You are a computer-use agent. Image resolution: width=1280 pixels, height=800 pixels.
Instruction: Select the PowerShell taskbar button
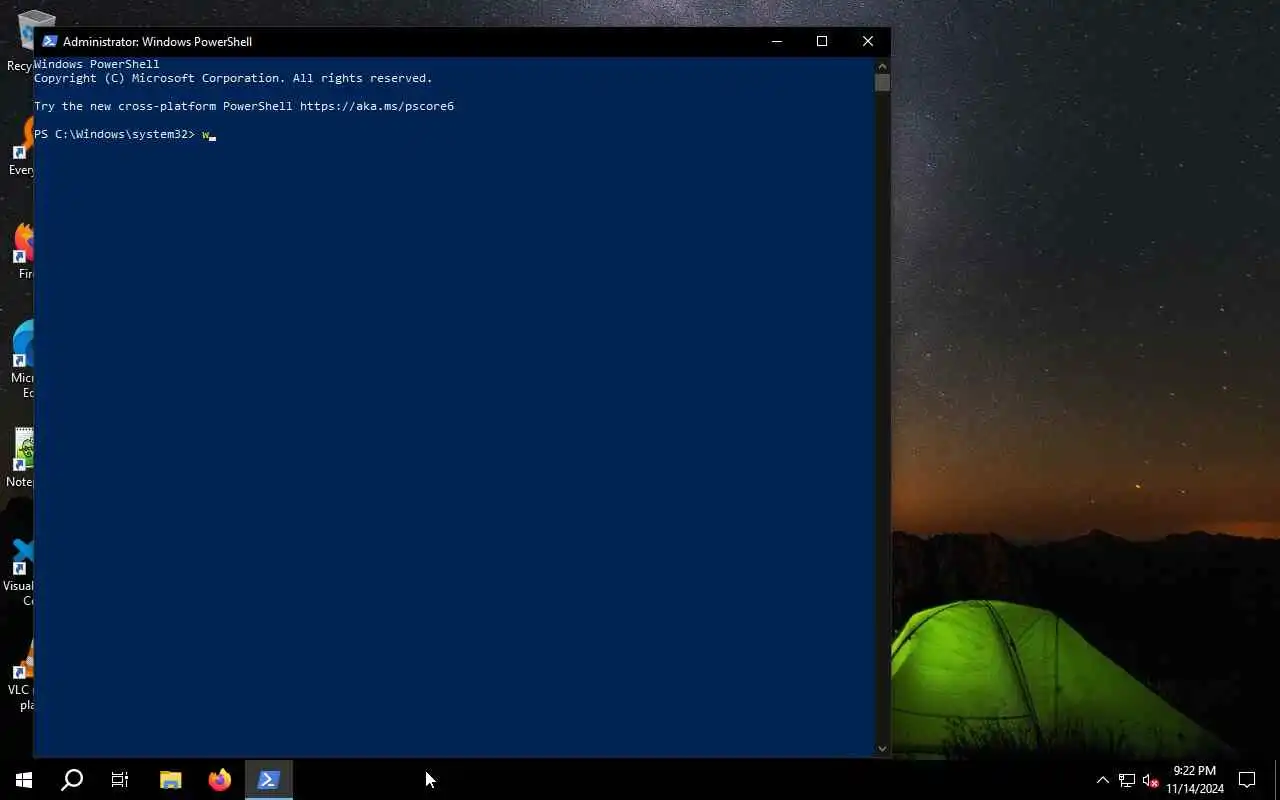pos(269,780)
